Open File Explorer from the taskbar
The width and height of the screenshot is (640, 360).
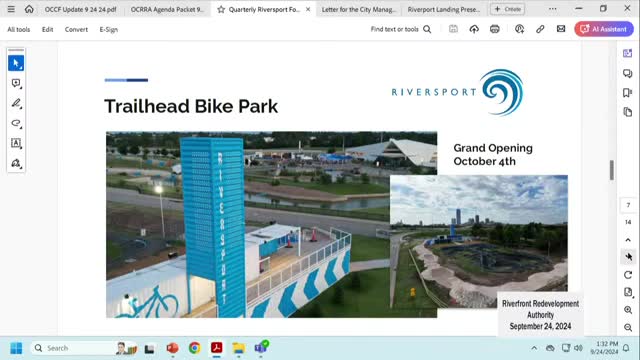click(239, 348)
